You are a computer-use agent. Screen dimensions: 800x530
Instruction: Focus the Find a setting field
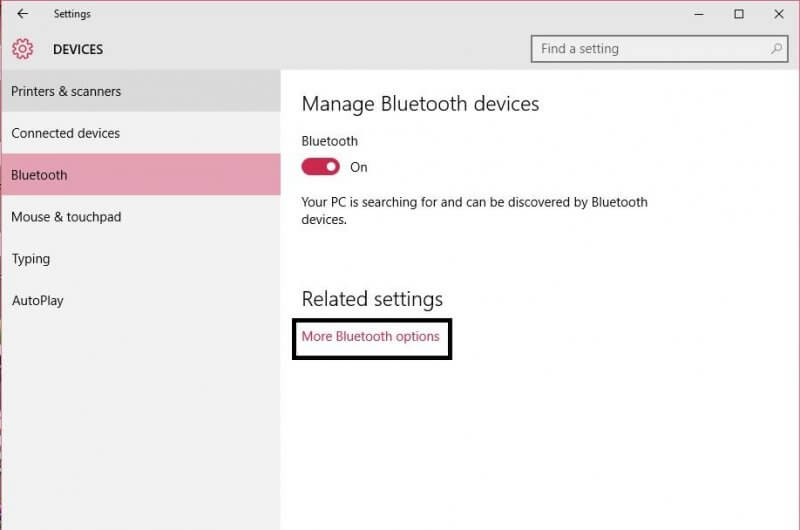point(659,49)
